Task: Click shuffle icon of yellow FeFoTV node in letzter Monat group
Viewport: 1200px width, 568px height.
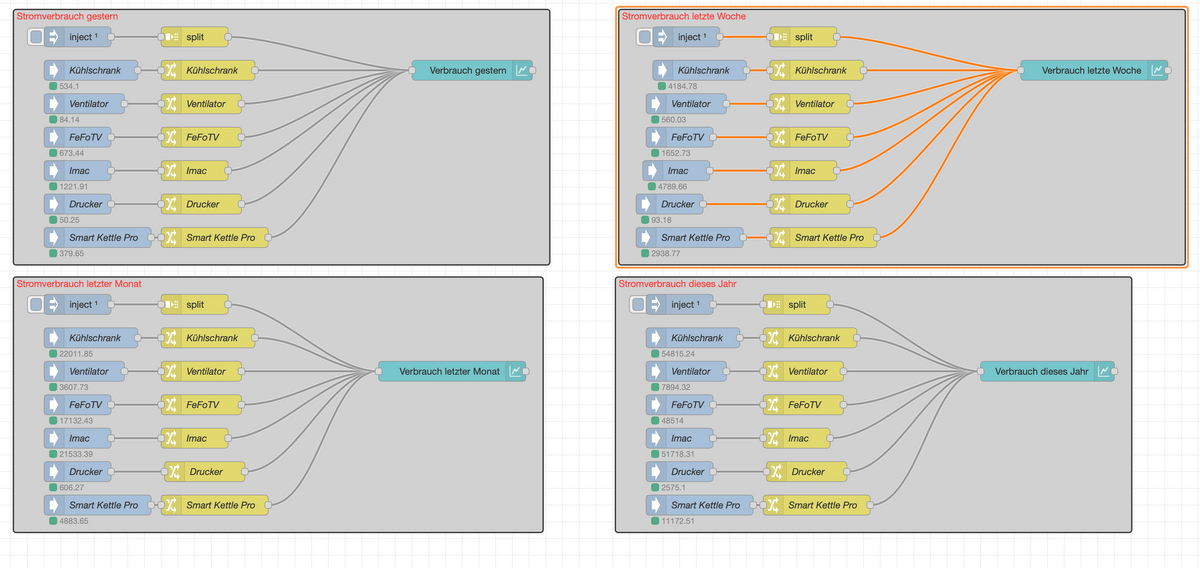Action: point(171,404)
